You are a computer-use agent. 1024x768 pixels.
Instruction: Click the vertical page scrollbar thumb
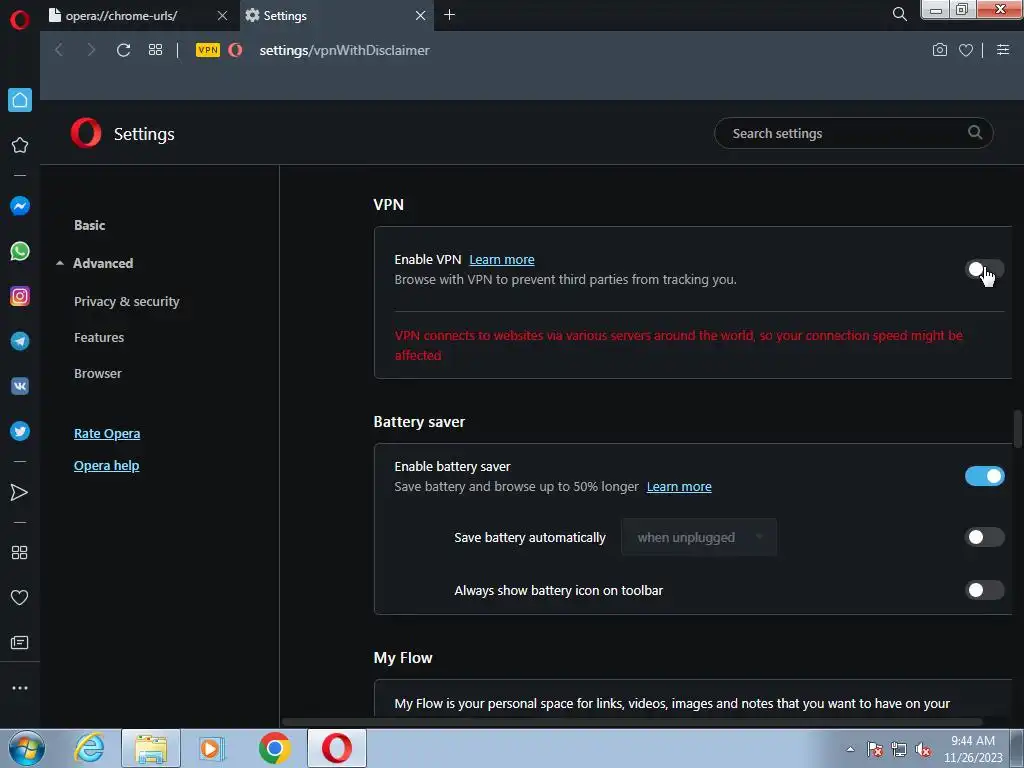[1017, 429]
